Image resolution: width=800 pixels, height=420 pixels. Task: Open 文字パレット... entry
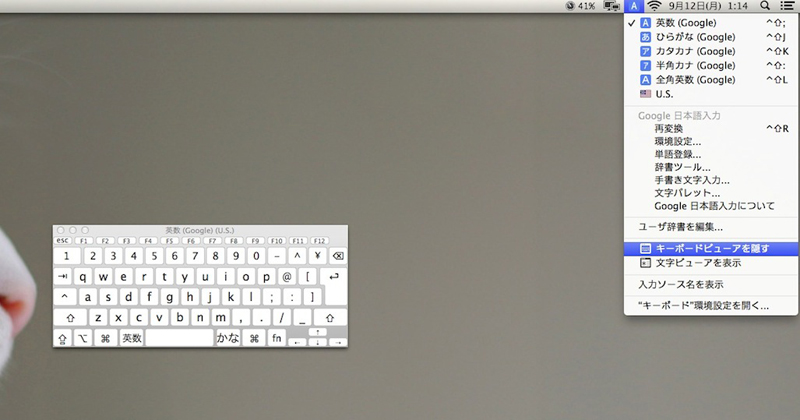[711, 193]
